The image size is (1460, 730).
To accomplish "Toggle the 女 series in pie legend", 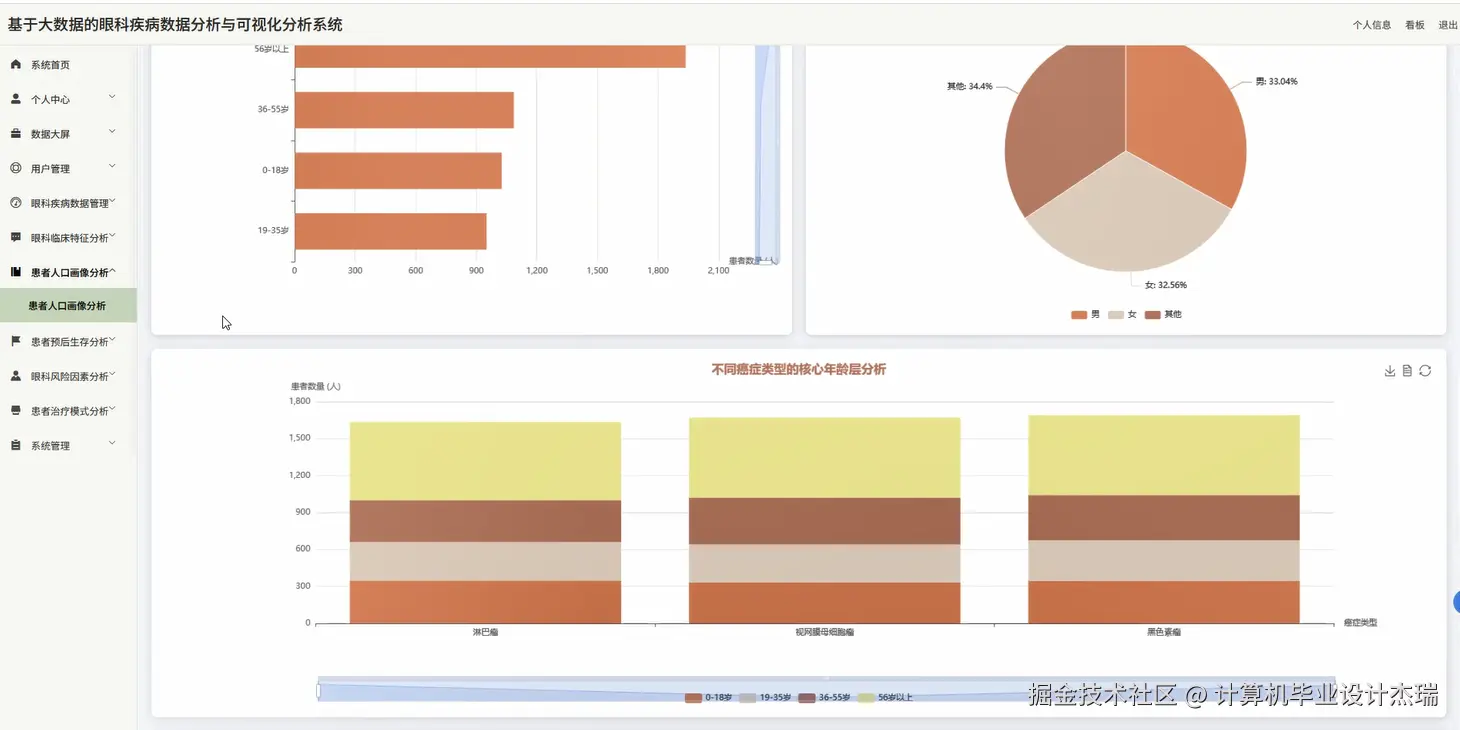I will [x=1122, y=315].
